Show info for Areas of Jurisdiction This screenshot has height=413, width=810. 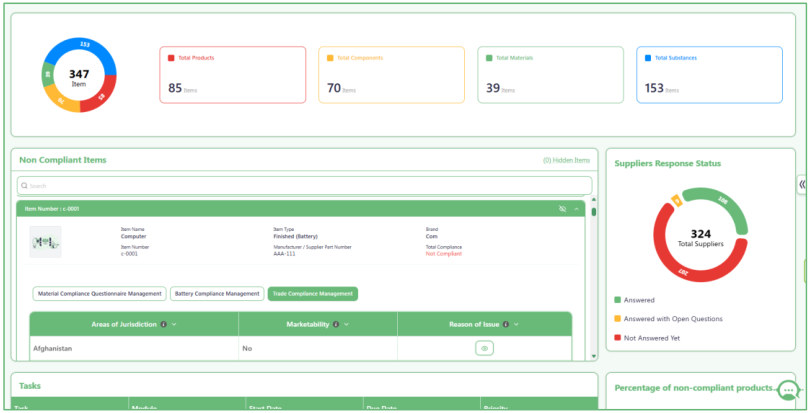click(x=163, y=324)
